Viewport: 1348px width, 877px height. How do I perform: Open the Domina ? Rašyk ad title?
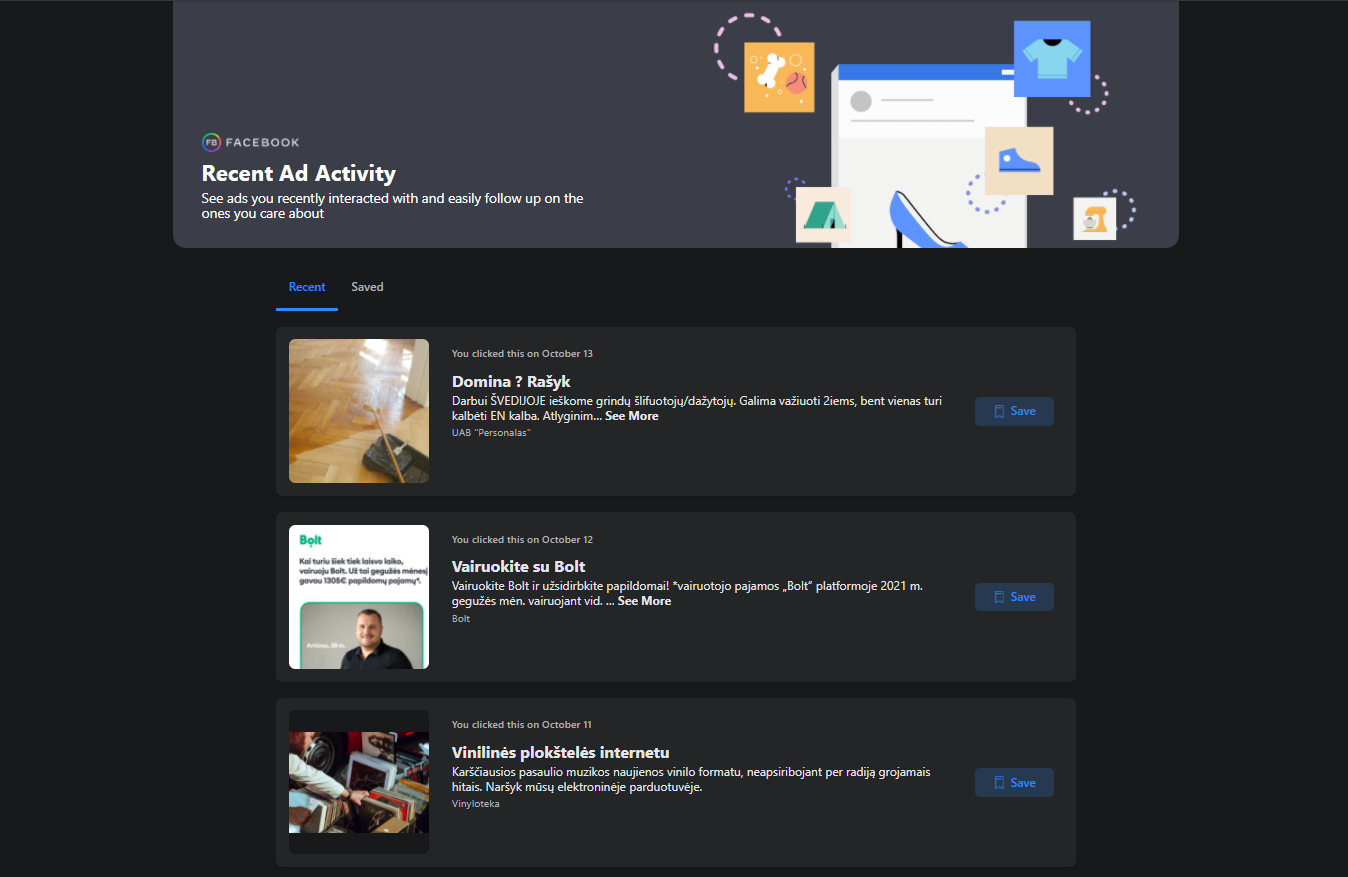pos(511,382)
